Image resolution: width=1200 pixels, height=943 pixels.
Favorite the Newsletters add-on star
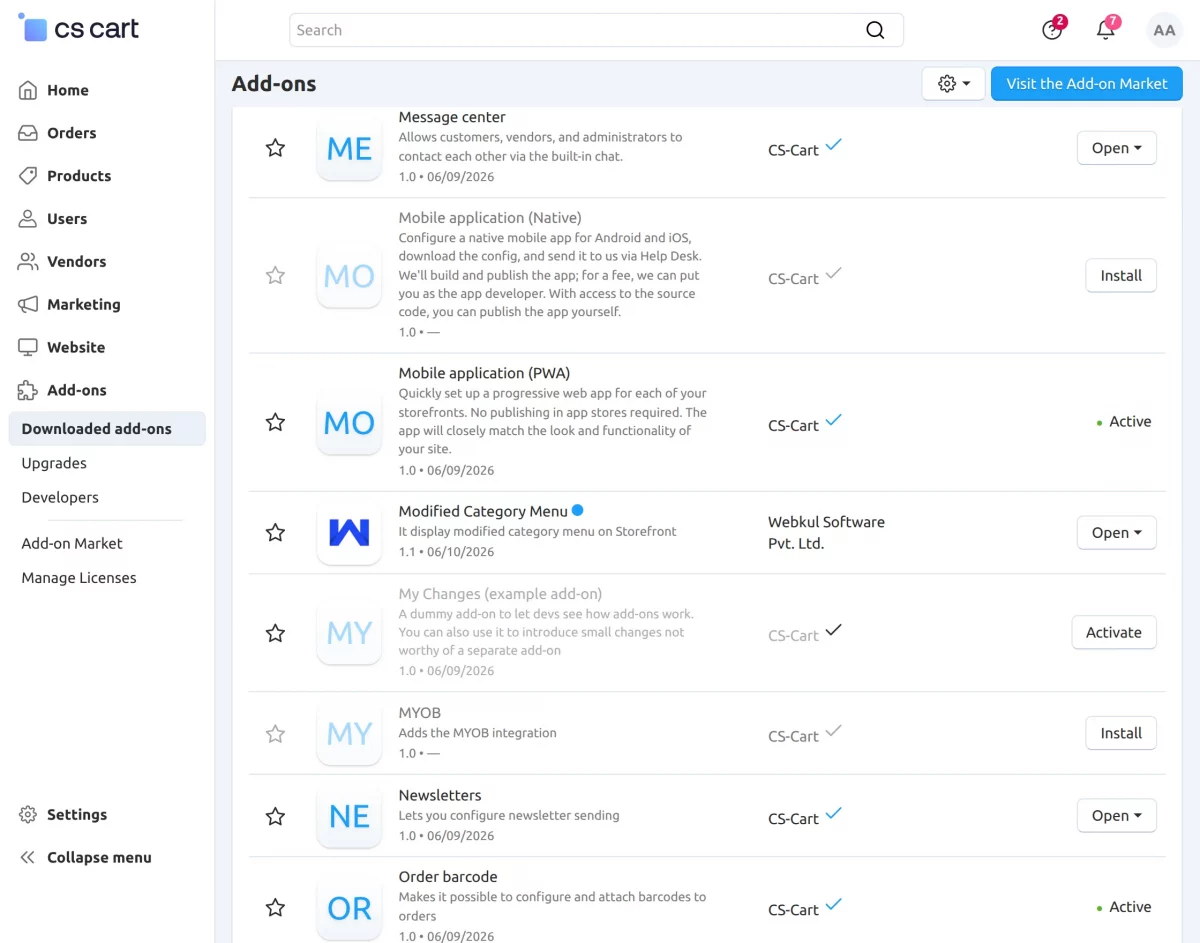[x=275, y=816]
